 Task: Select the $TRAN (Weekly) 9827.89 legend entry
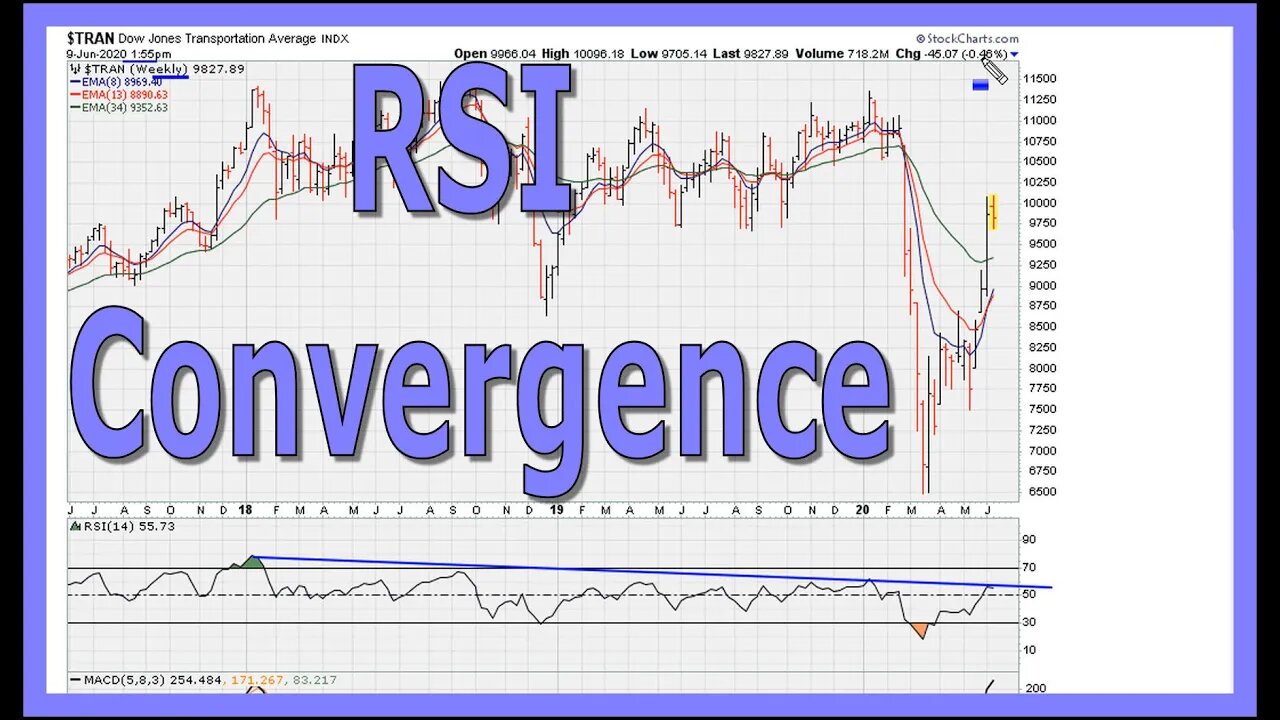(x=157, y=69)
